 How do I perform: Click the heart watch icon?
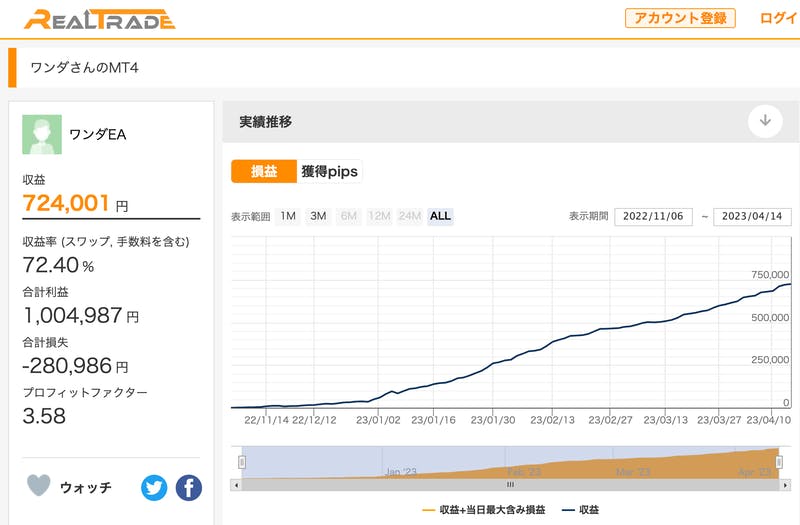point(38,486)
